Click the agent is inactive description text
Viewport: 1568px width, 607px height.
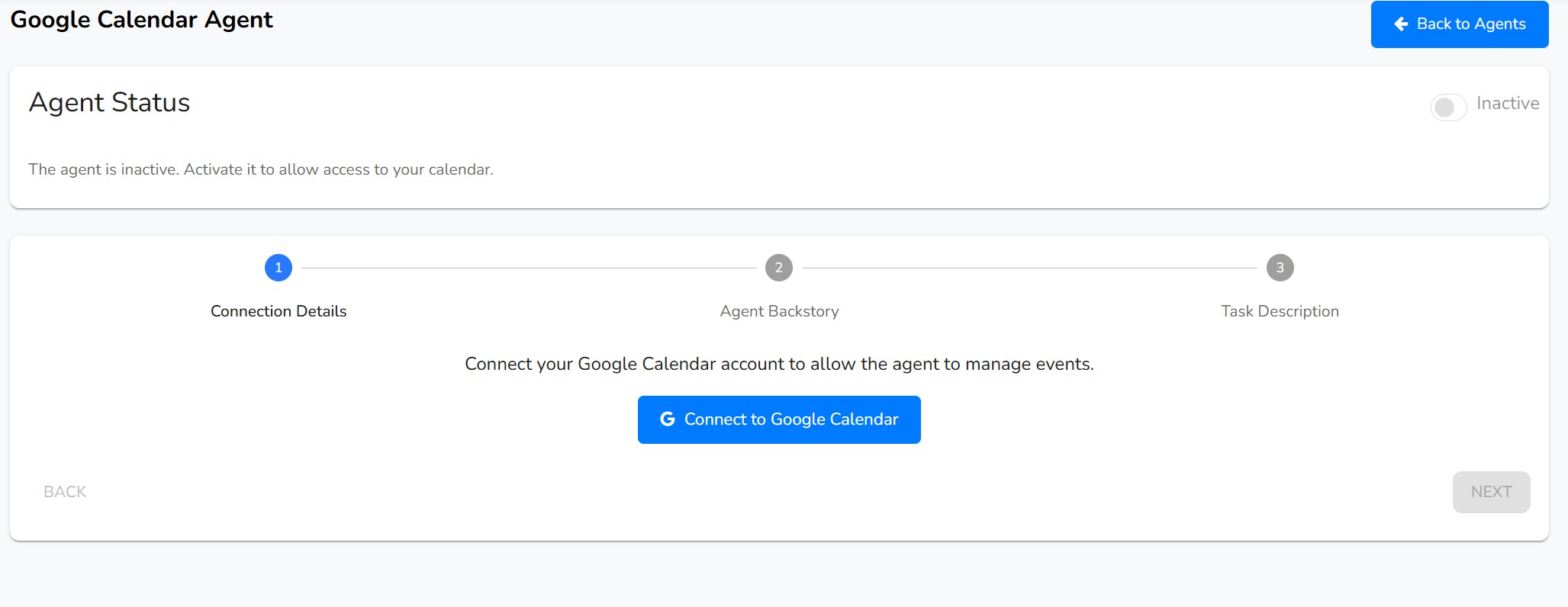point(261,169)
